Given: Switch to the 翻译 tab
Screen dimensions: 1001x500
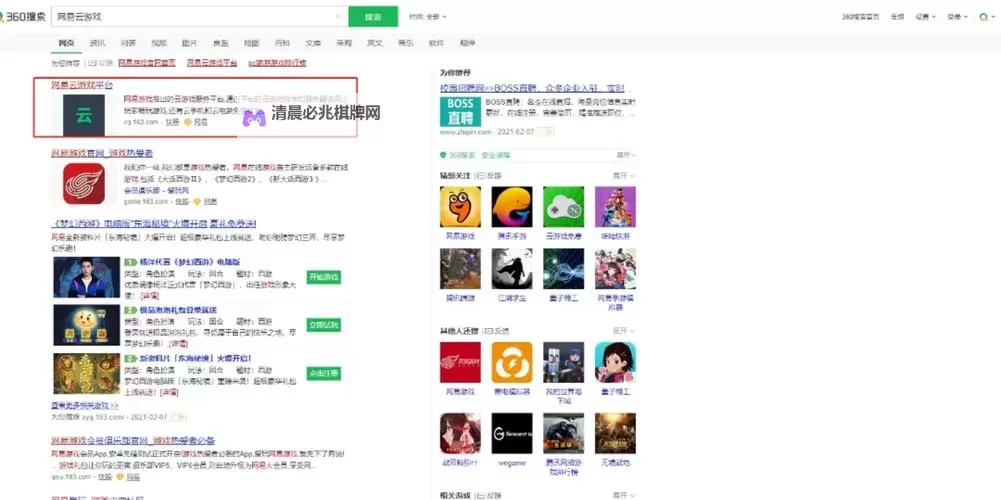Looking at the screenshot, I should point(467,43).
